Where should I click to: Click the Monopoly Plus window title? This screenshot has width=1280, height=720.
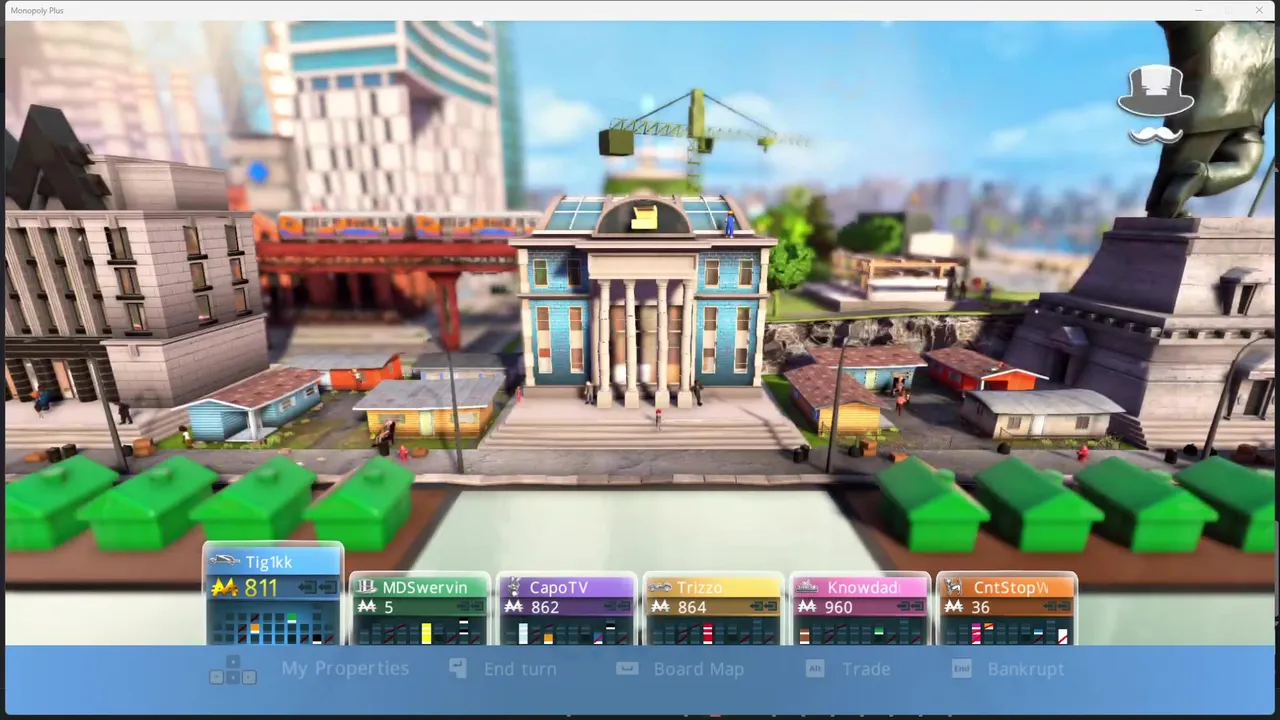(37, 10)
